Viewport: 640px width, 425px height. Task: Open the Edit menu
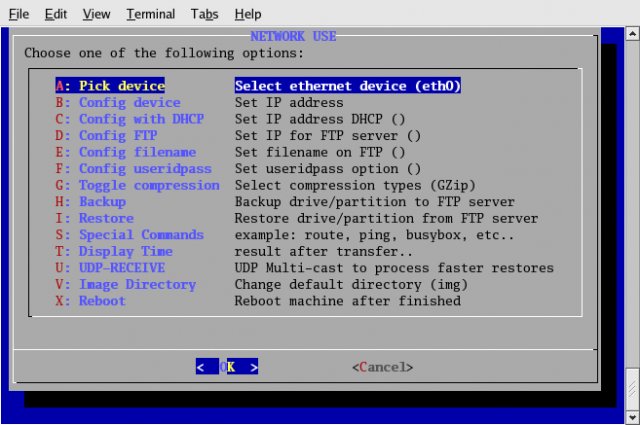[56, 14]
